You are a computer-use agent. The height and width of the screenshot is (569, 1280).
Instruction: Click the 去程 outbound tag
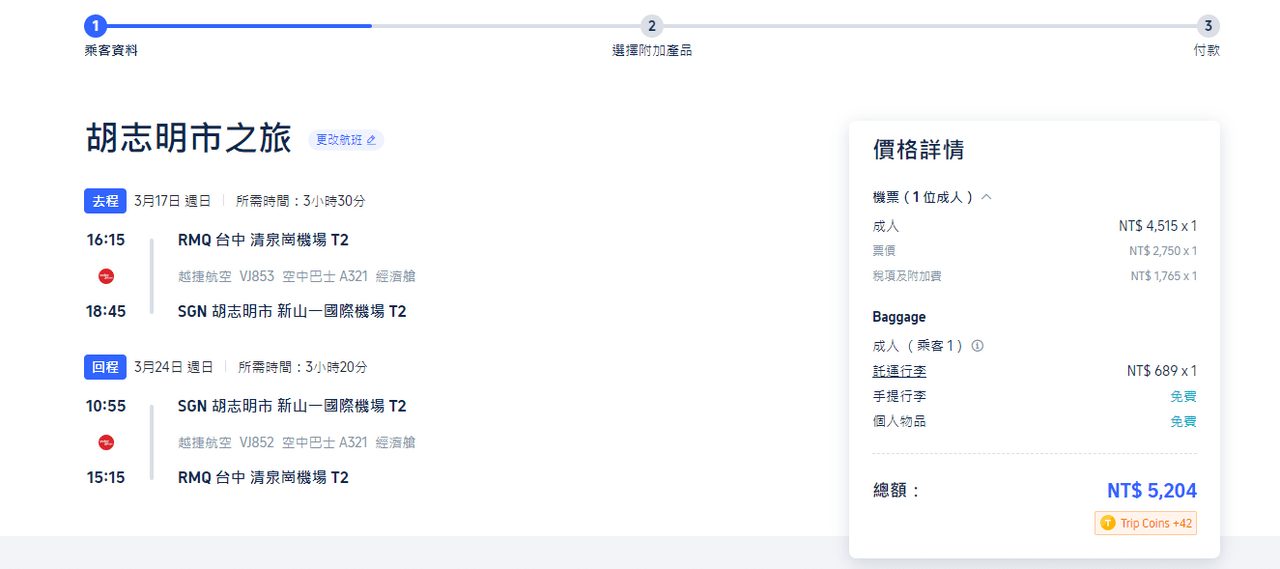(105, 201)
